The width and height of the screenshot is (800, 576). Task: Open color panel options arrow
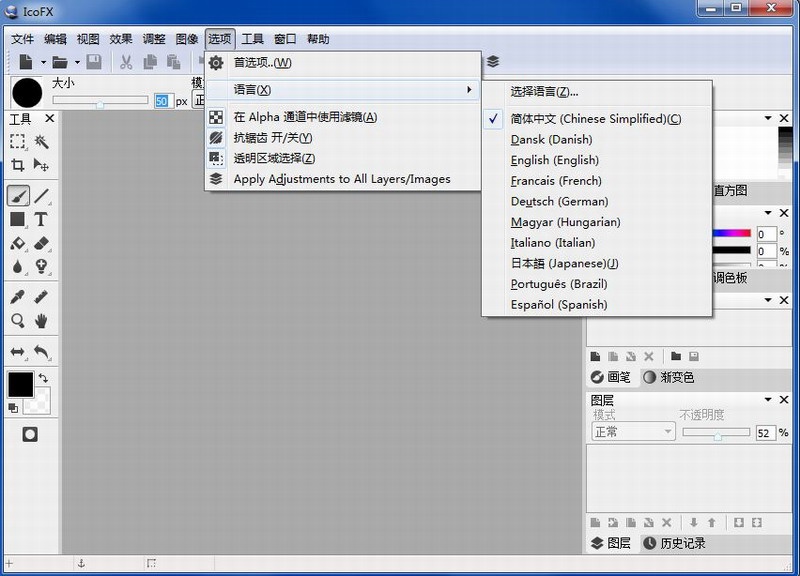(x=768, y=213)
